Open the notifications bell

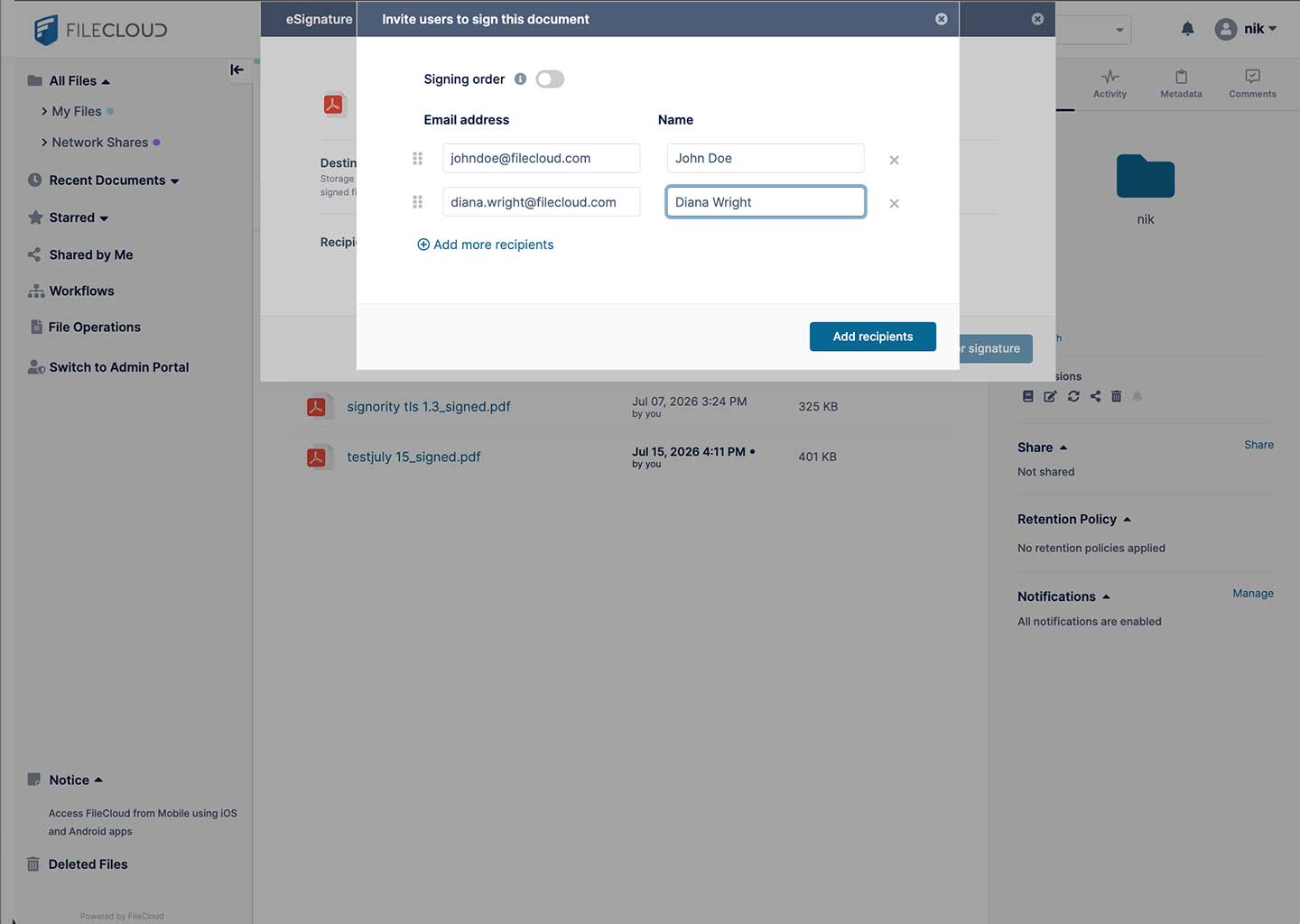[x=1187, y=29]
